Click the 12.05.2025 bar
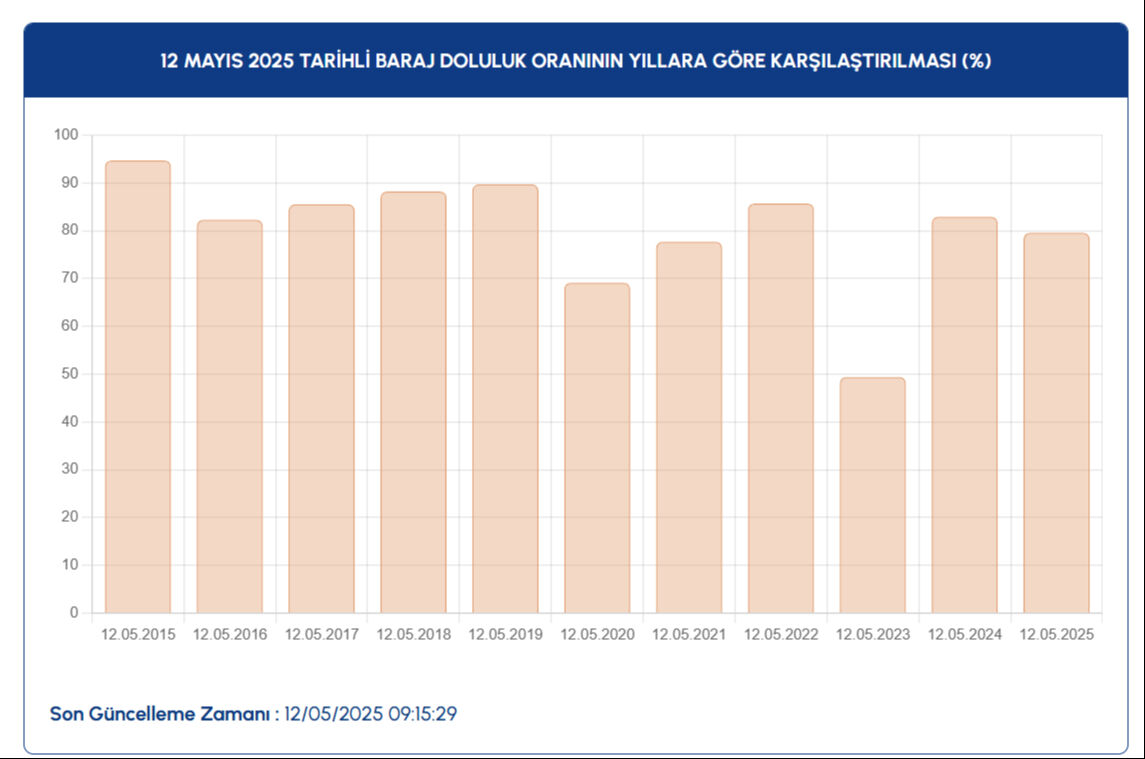The image size is (1145, 759). click(1056, 423)
